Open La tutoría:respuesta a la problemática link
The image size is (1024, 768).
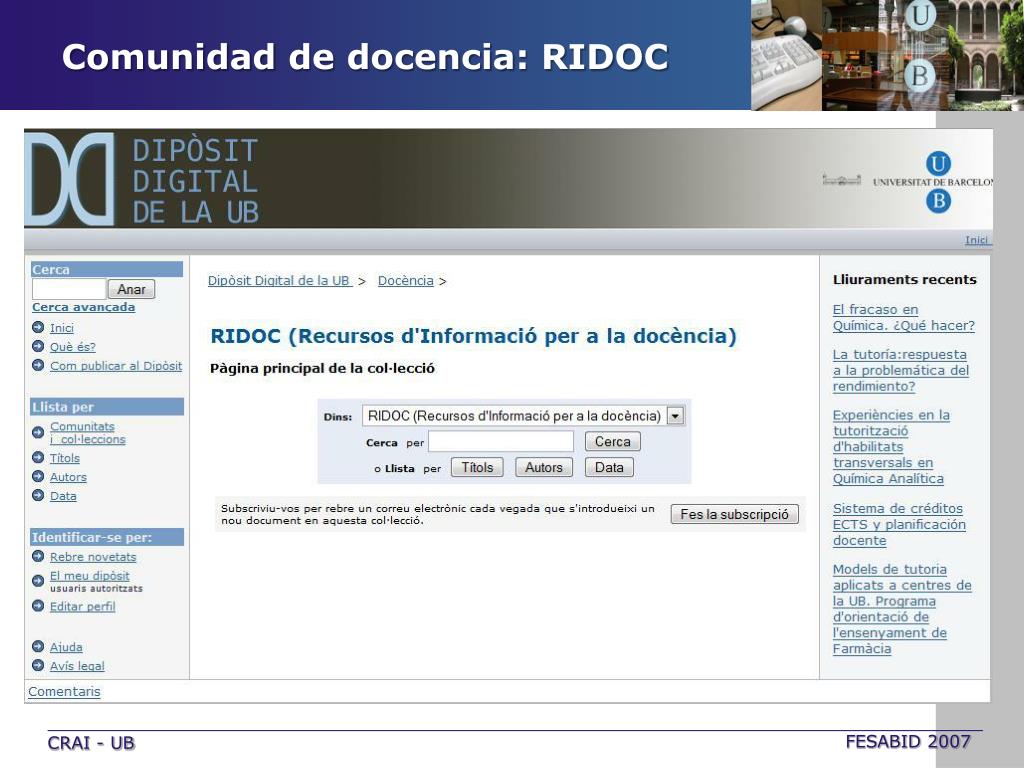tap(901, 370)
